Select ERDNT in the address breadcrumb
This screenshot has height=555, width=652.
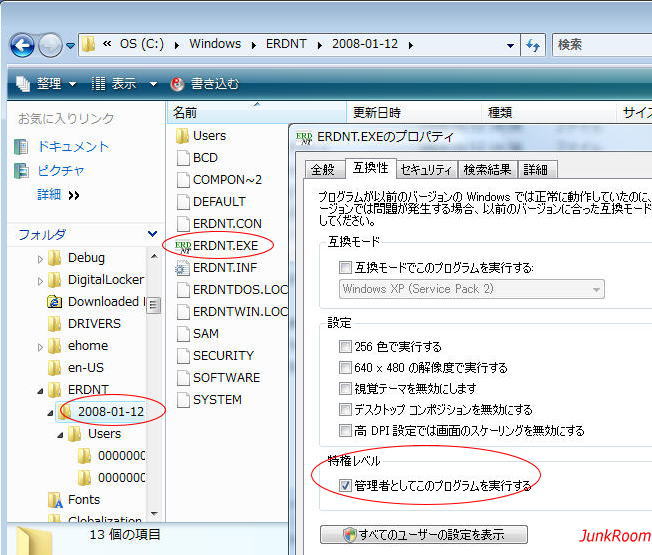[286, 44]
